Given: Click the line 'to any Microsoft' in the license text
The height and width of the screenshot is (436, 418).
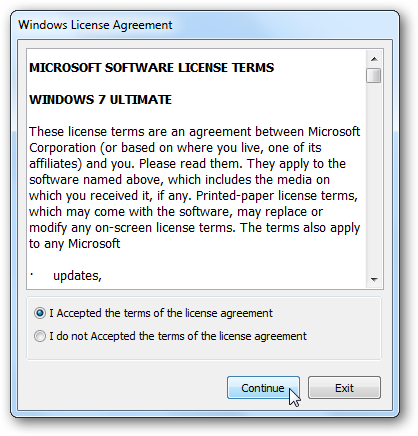Looking at the screenshot, I should tap(74, 244).
